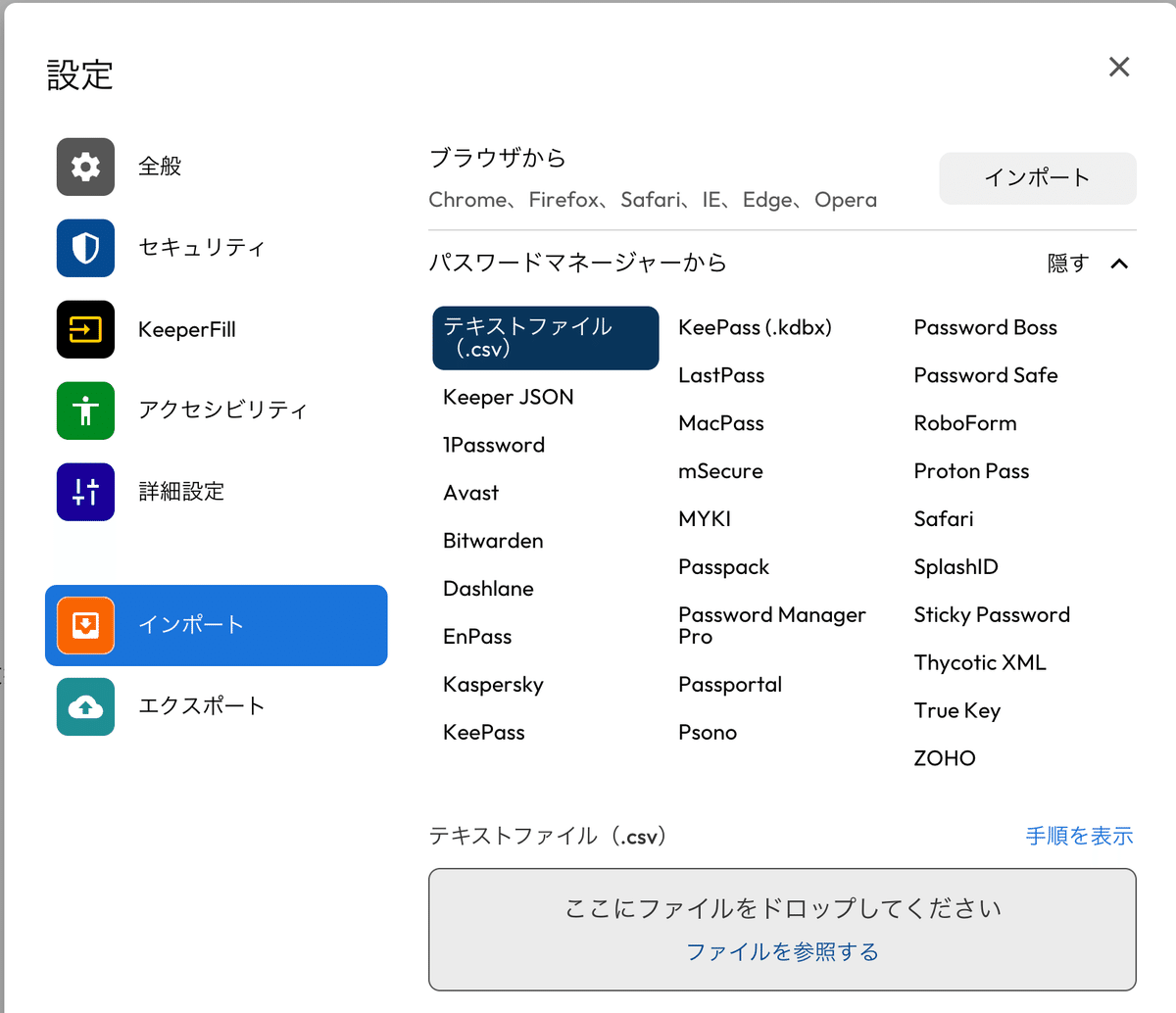The height and width of the screenshot is (1013, 1176).
Task: Choose 1Password from the list
Action: click(x=494, y=445)
